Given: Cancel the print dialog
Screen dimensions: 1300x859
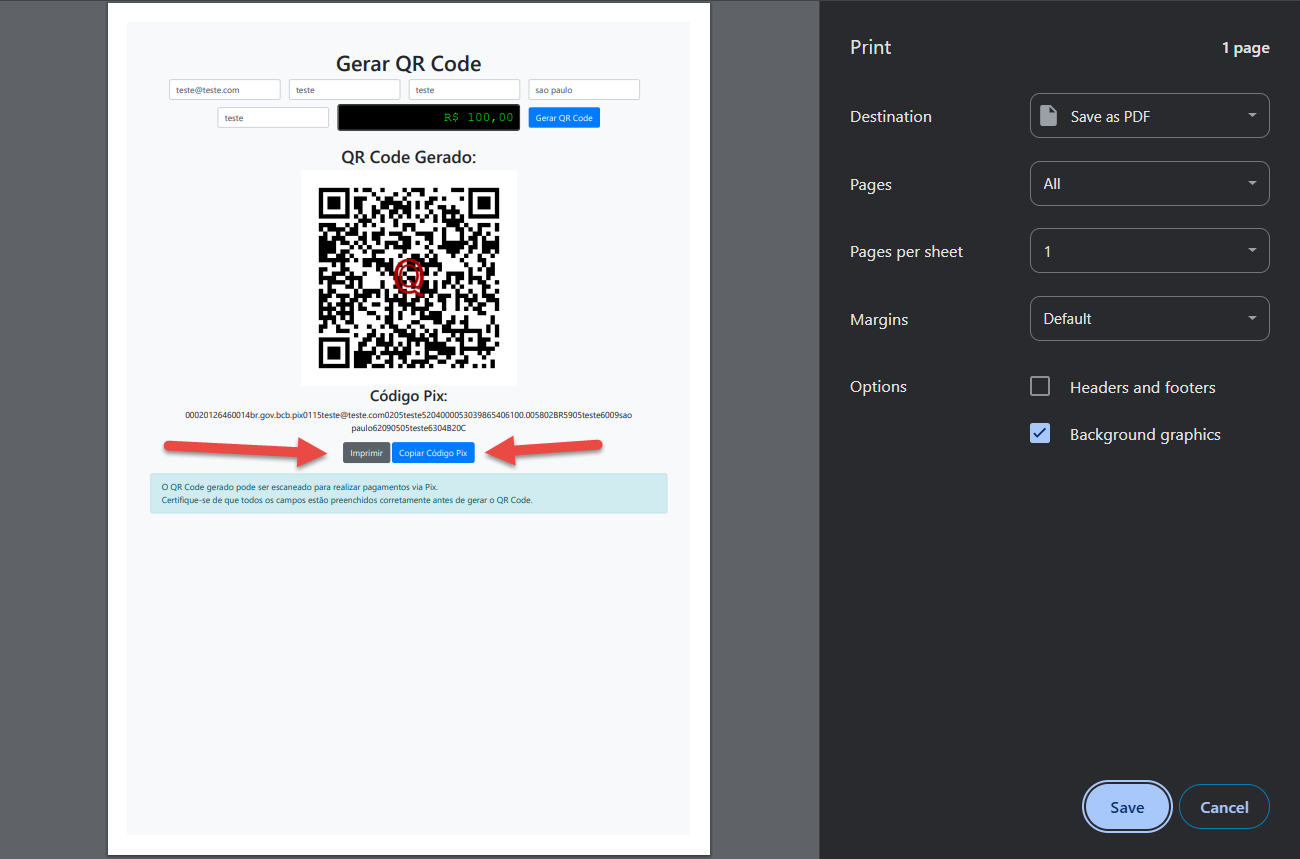Looking at the screenshot, I should pyautogui.click(x=1224, y=807).
